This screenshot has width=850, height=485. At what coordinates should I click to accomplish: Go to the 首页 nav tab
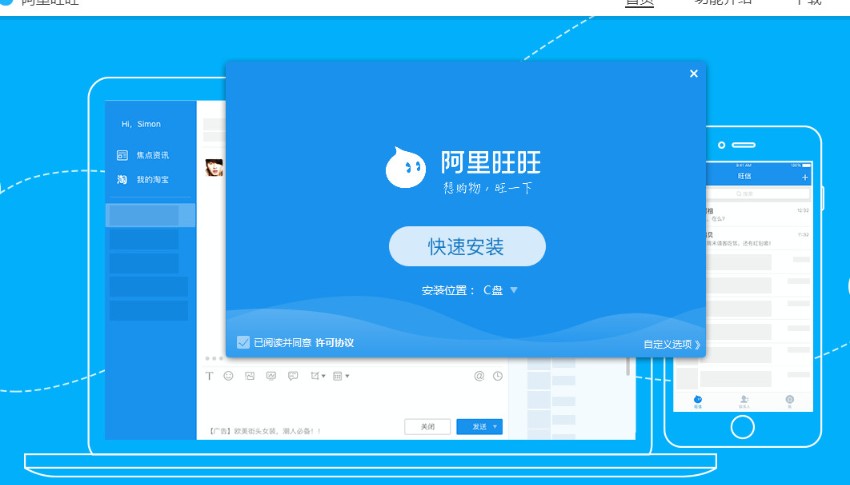coord(639,2)
